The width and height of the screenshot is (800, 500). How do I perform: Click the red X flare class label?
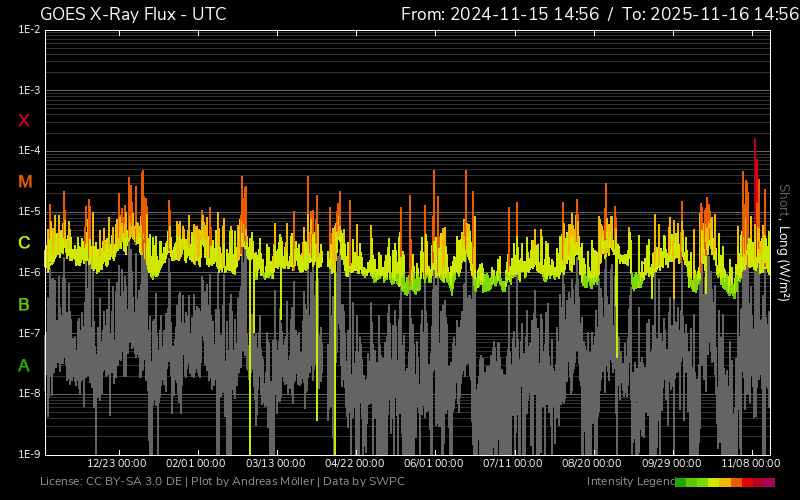click(x=24, y=121)
